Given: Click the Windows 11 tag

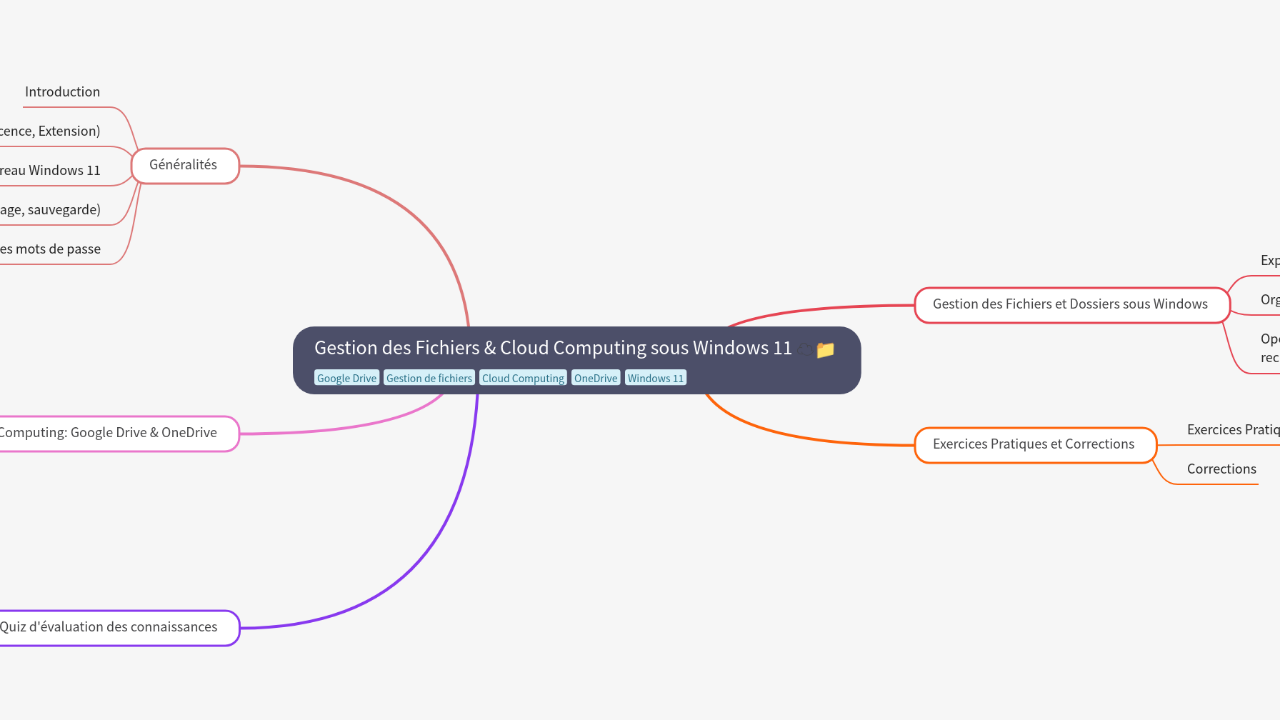Looking at the screenshot, I should (656, 378).
